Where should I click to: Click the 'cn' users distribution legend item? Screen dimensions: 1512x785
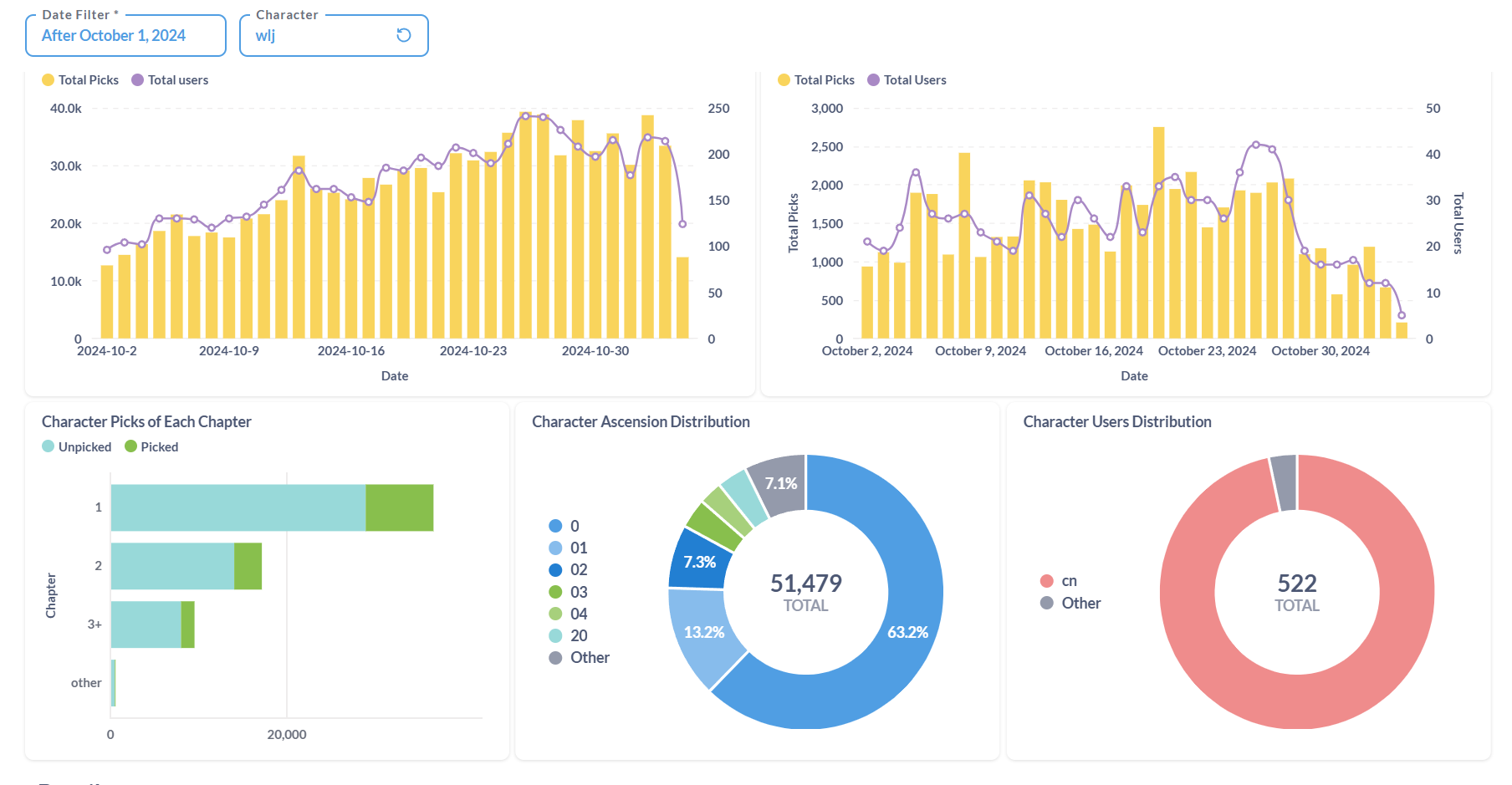pyautogui.click(x=1059, y=581)
